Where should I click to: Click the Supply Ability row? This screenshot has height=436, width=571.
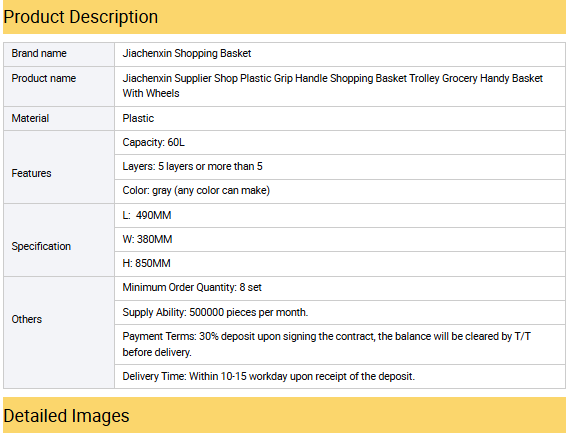tap(340, 313)
